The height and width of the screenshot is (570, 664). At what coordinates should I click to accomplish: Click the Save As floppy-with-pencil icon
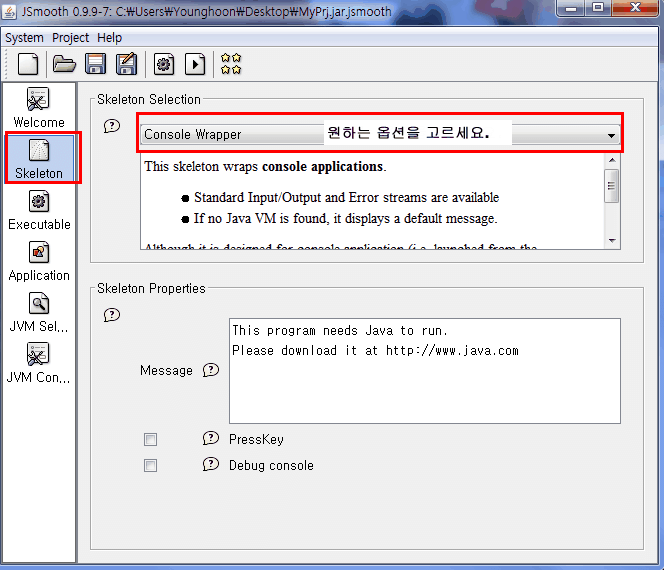[x=127, y=64]
